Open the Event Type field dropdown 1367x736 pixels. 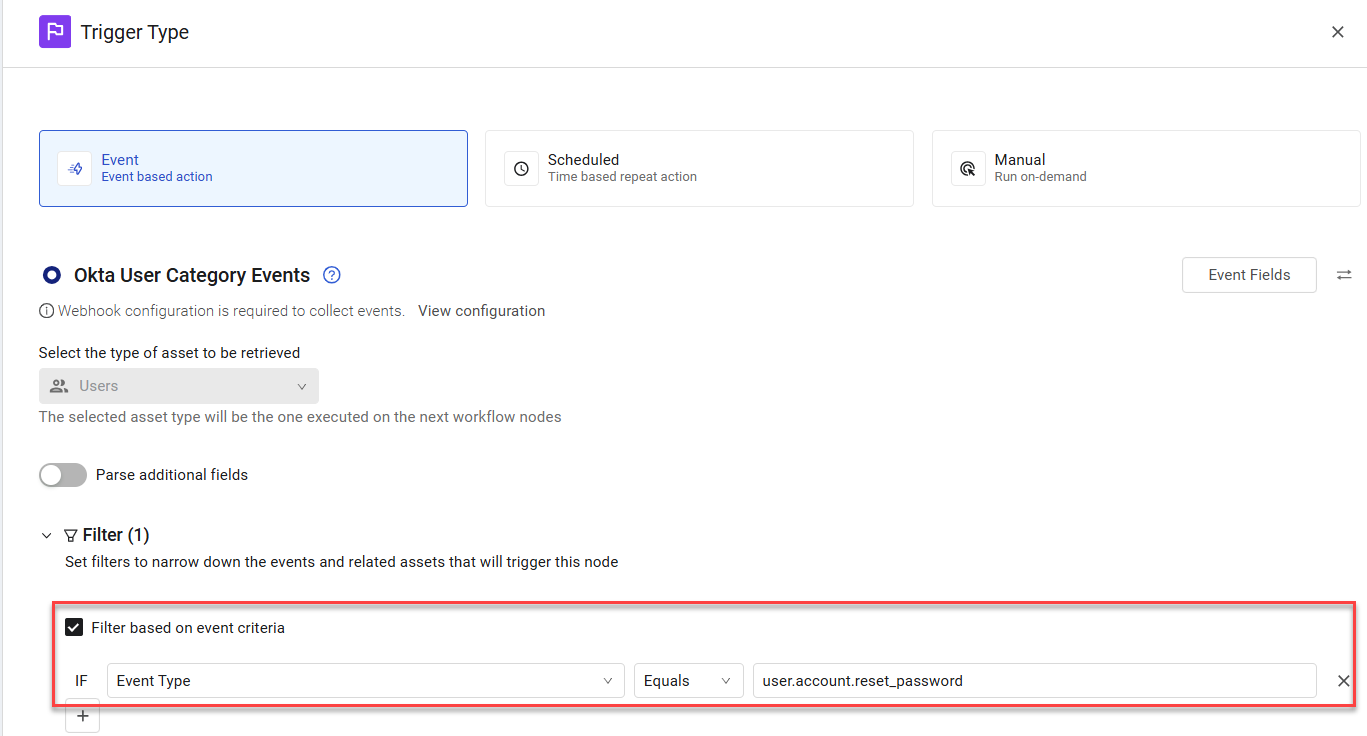(x=366, y=681)
